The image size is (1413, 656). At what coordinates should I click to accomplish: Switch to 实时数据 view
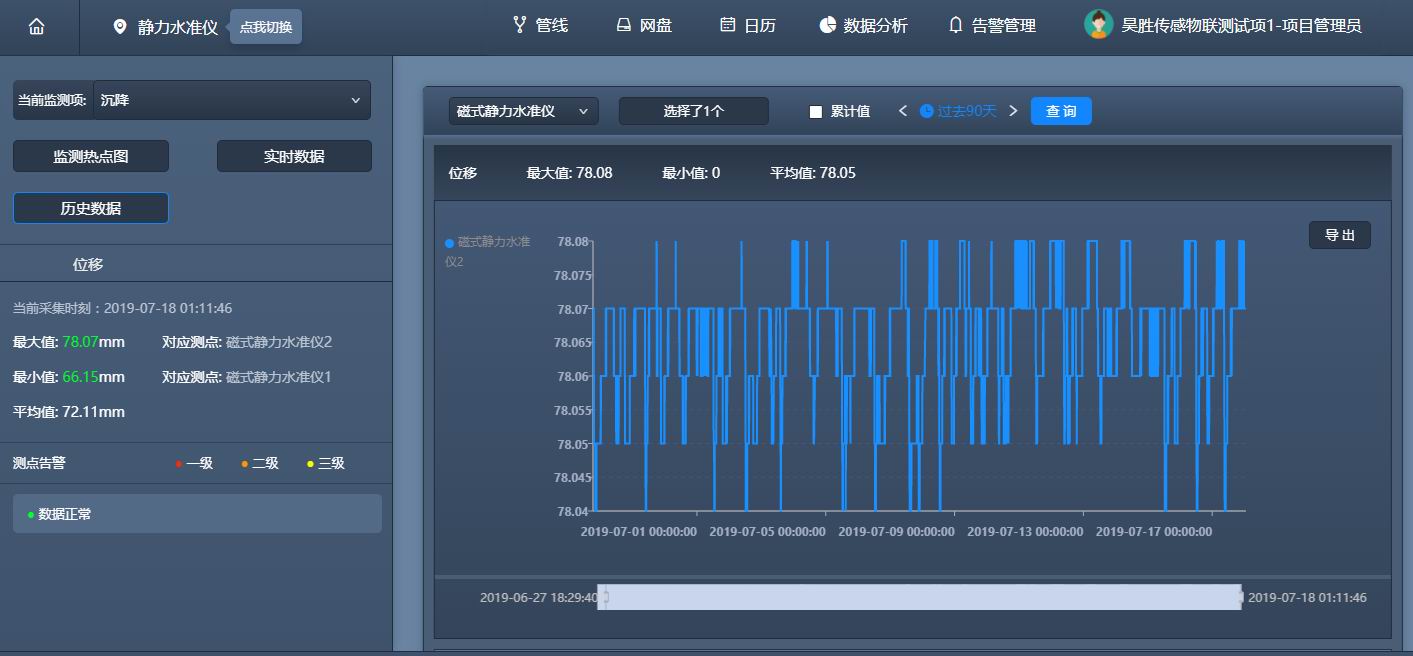tap(294, 156)
